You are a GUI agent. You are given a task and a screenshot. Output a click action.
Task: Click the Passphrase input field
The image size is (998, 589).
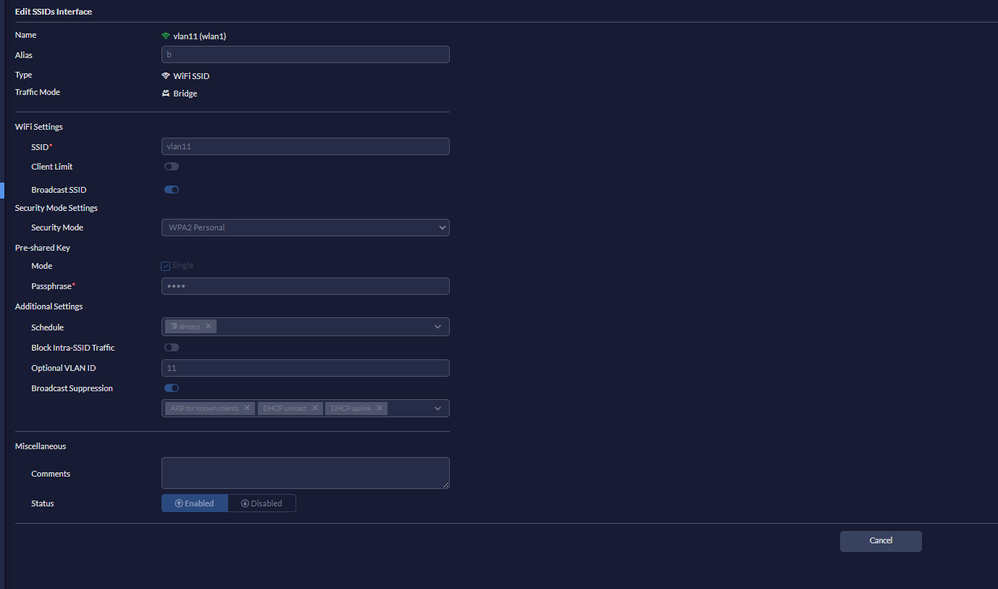point(306,286)
